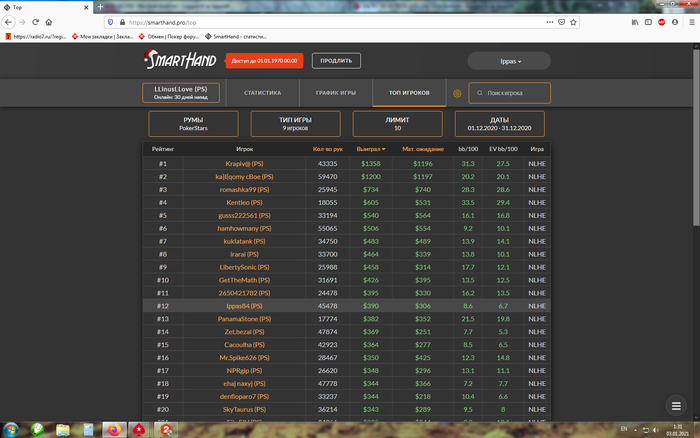The height and width of the screenshot is (438, 700).
Task: Open the ДАТЫ date range filter
Action: point(500,124)
